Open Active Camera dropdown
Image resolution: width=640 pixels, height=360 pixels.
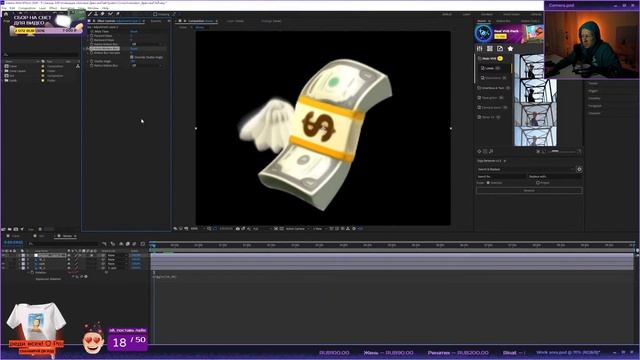(x=297, y=229)
